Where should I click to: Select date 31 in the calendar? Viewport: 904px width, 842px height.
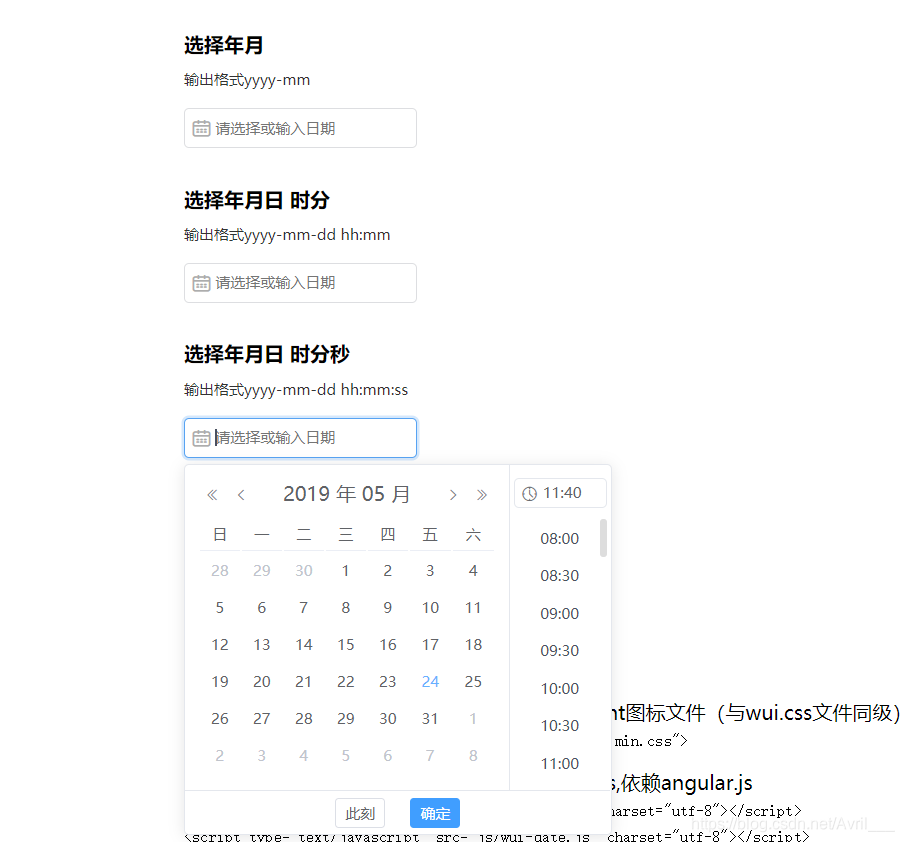430,718
